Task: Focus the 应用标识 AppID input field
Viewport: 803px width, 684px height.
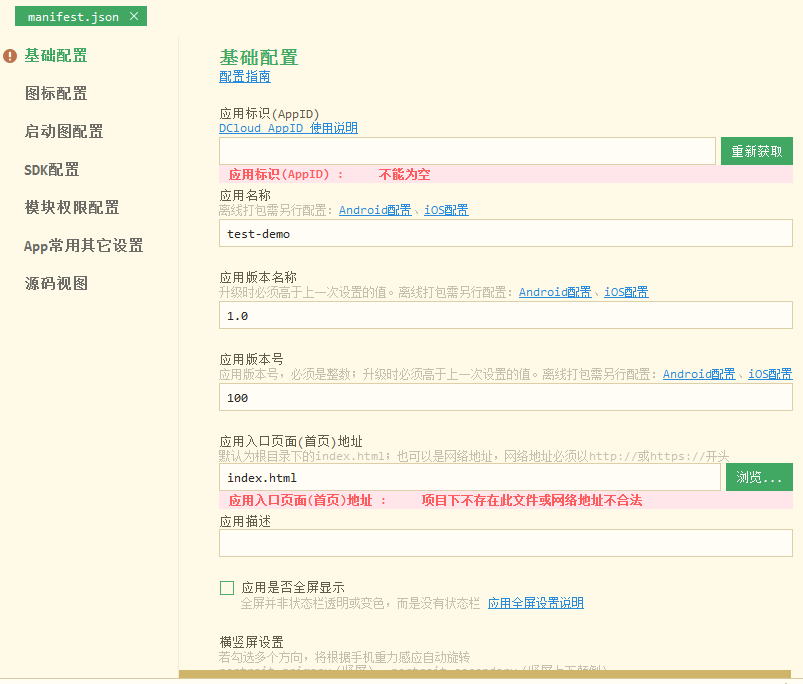Action: point(467,152)
